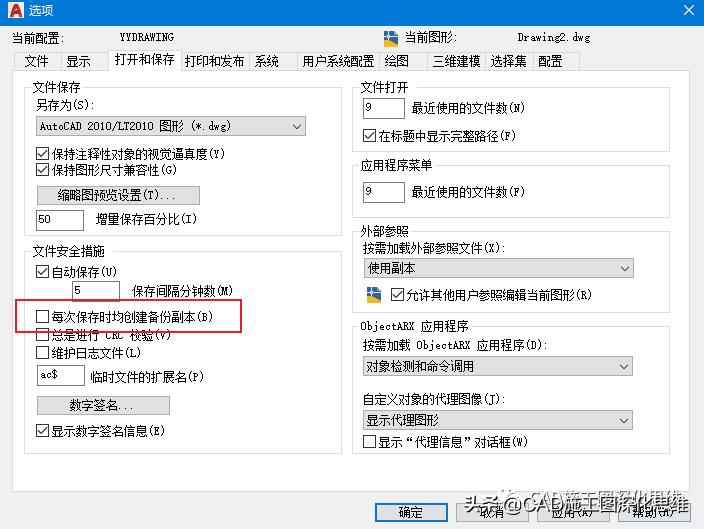This screenshot has width=704, height=529.
Task: Click the profile name YYDRAWING
Action: tap(147, 37)
